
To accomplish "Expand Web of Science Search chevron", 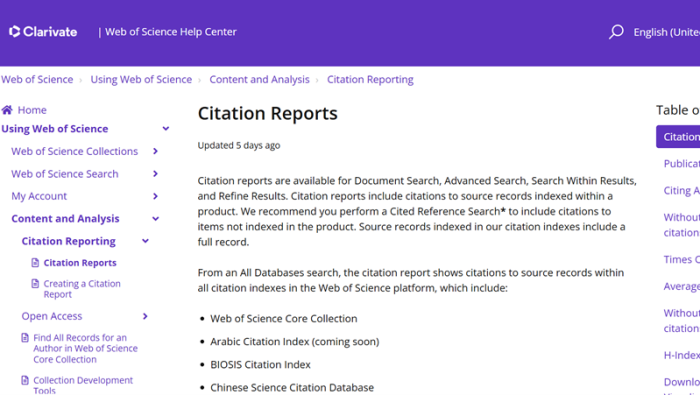I will click(x=155, y=174).
